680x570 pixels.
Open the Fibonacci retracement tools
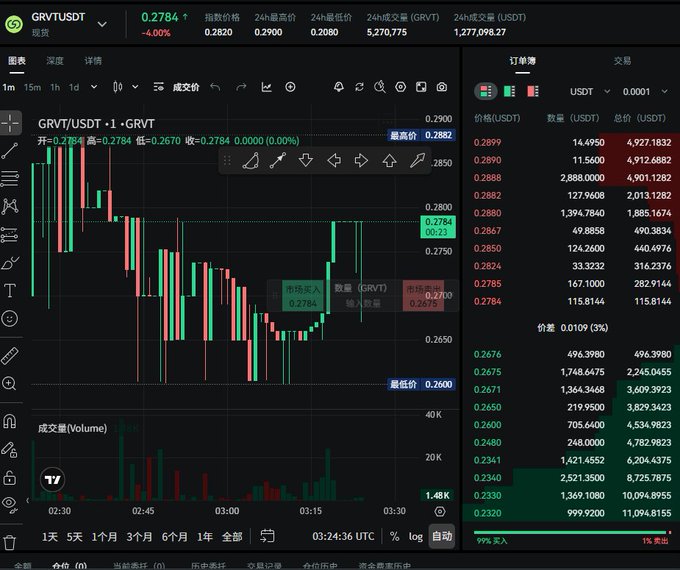point(10,178)
